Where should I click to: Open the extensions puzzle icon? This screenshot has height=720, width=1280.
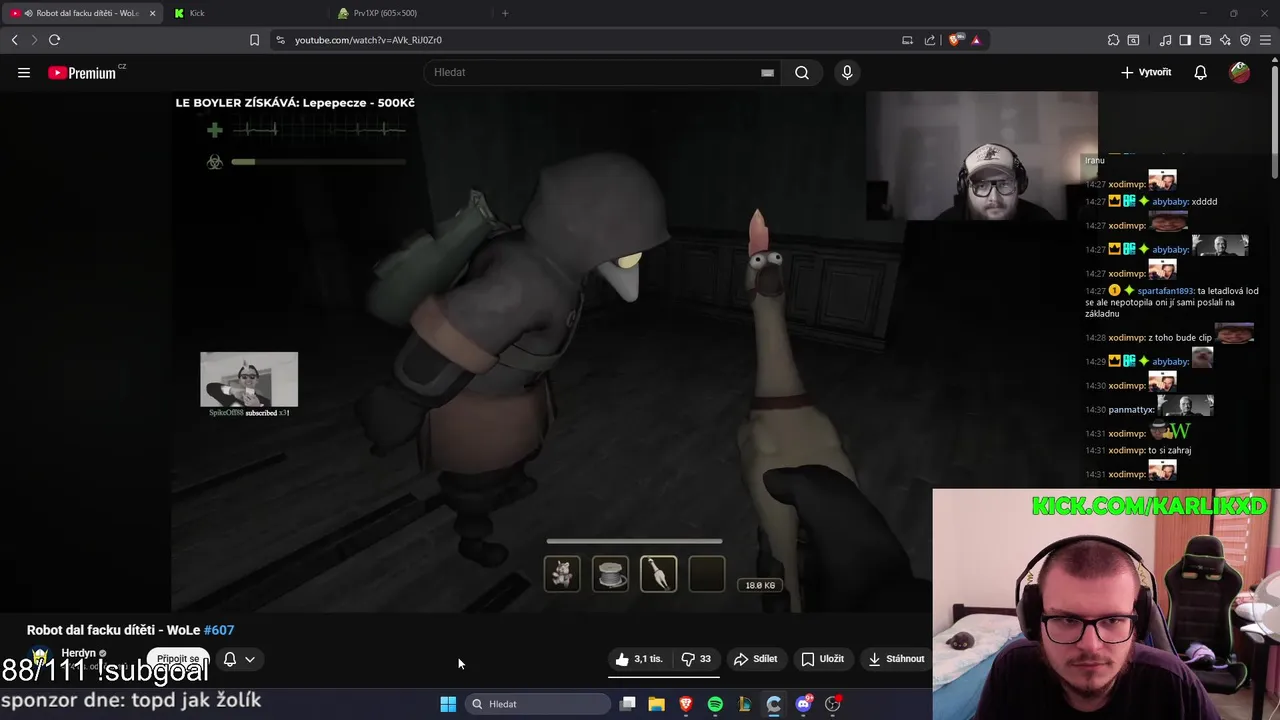tap(1113, 40)
